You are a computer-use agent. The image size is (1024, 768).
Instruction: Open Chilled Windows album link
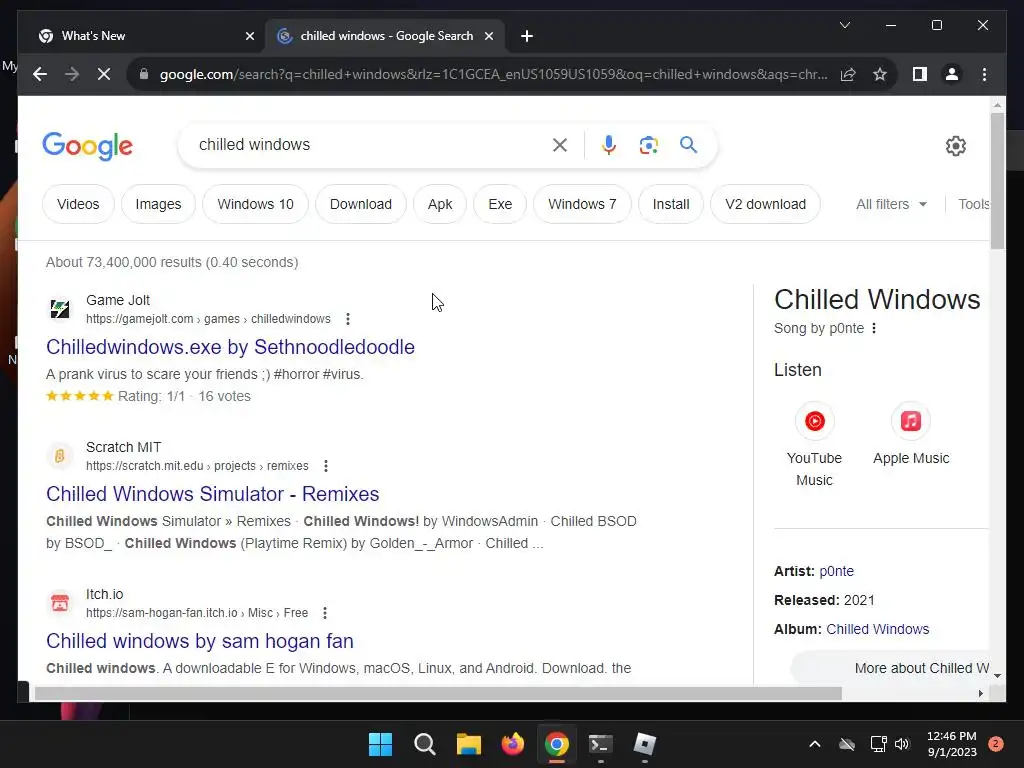[x=877, y=629]
